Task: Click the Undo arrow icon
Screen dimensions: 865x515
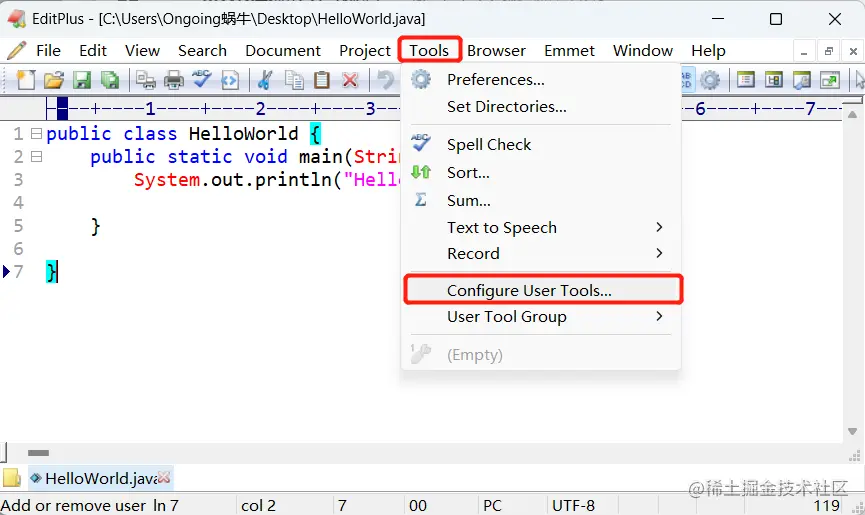Action: [x=386, y=80]
